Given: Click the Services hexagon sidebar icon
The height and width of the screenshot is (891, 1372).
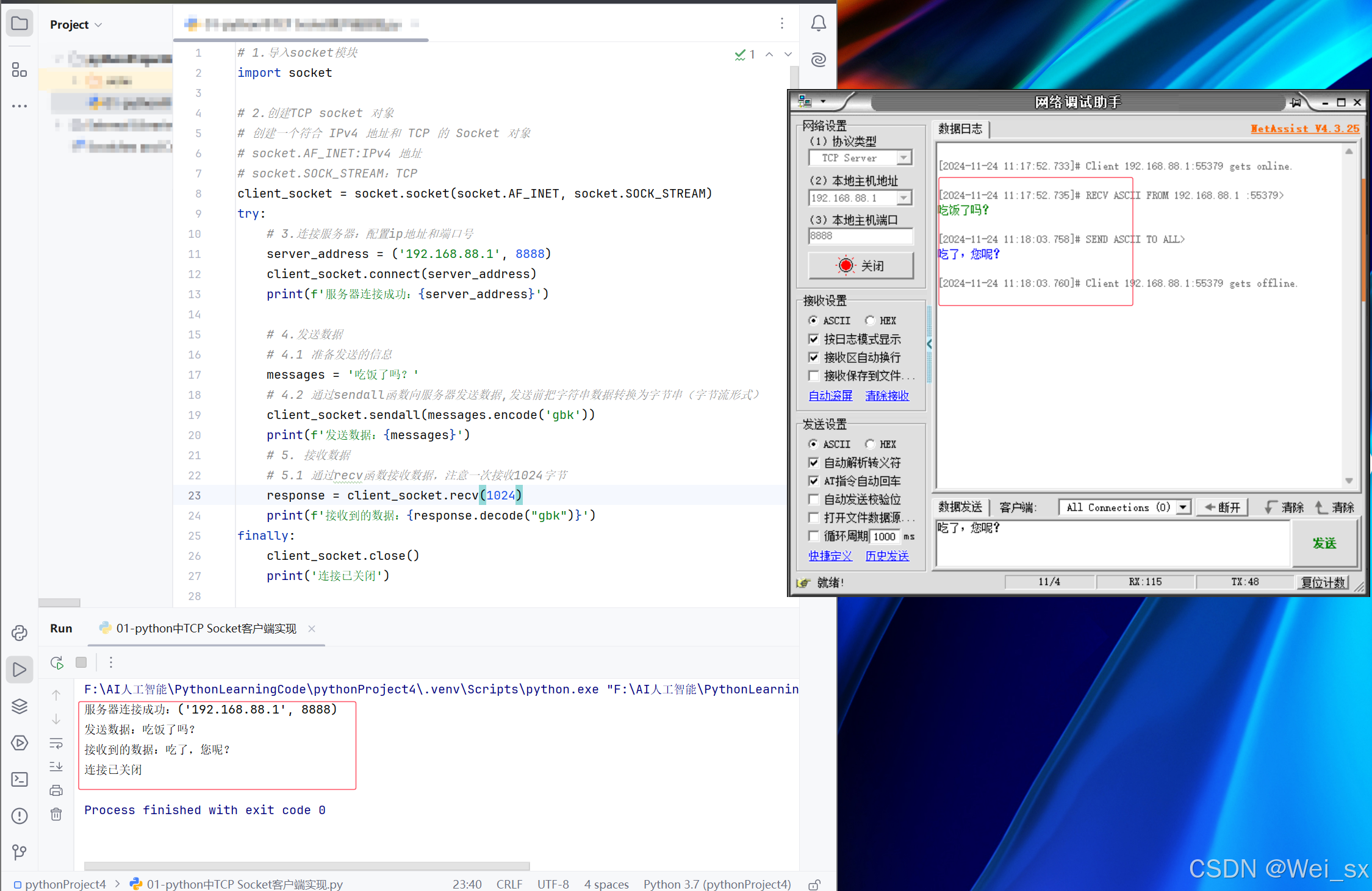Looking at the screenshot, I should click(x=20, y=743).
